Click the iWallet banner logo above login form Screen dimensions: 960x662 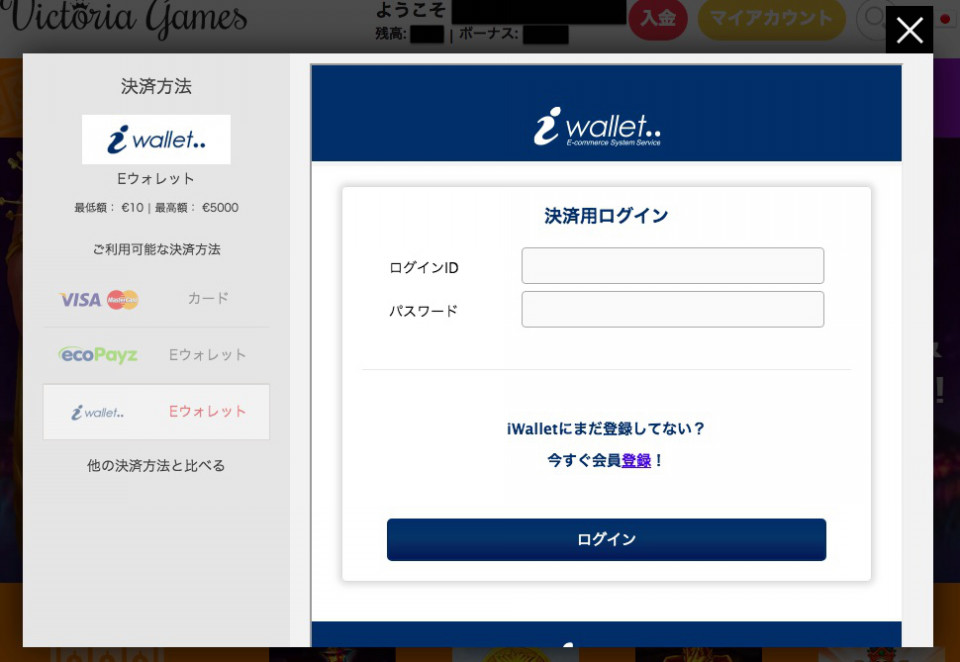[x=598, y=127]
